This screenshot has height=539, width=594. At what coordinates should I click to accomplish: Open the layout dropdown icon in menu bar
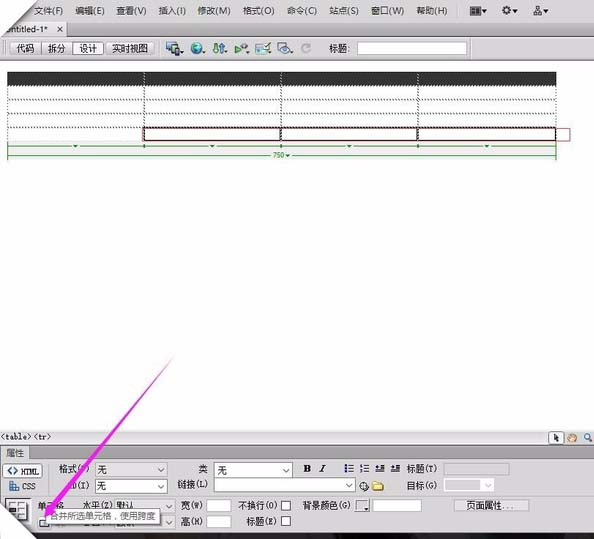tap(478, 11)
